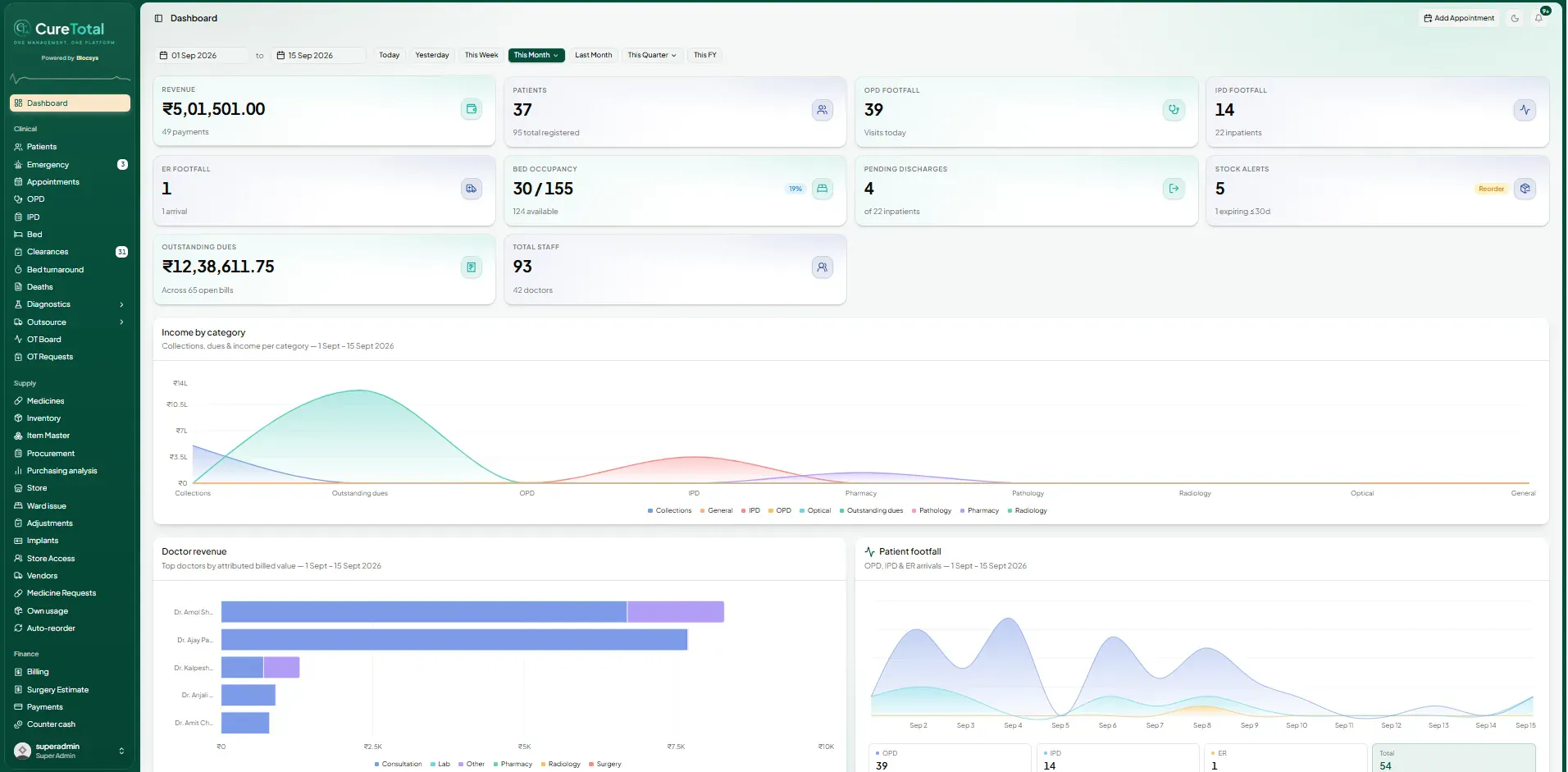The image size is (1568, 772).
Task: Open Clearances in the sidebar
Action: click(70, 252)
